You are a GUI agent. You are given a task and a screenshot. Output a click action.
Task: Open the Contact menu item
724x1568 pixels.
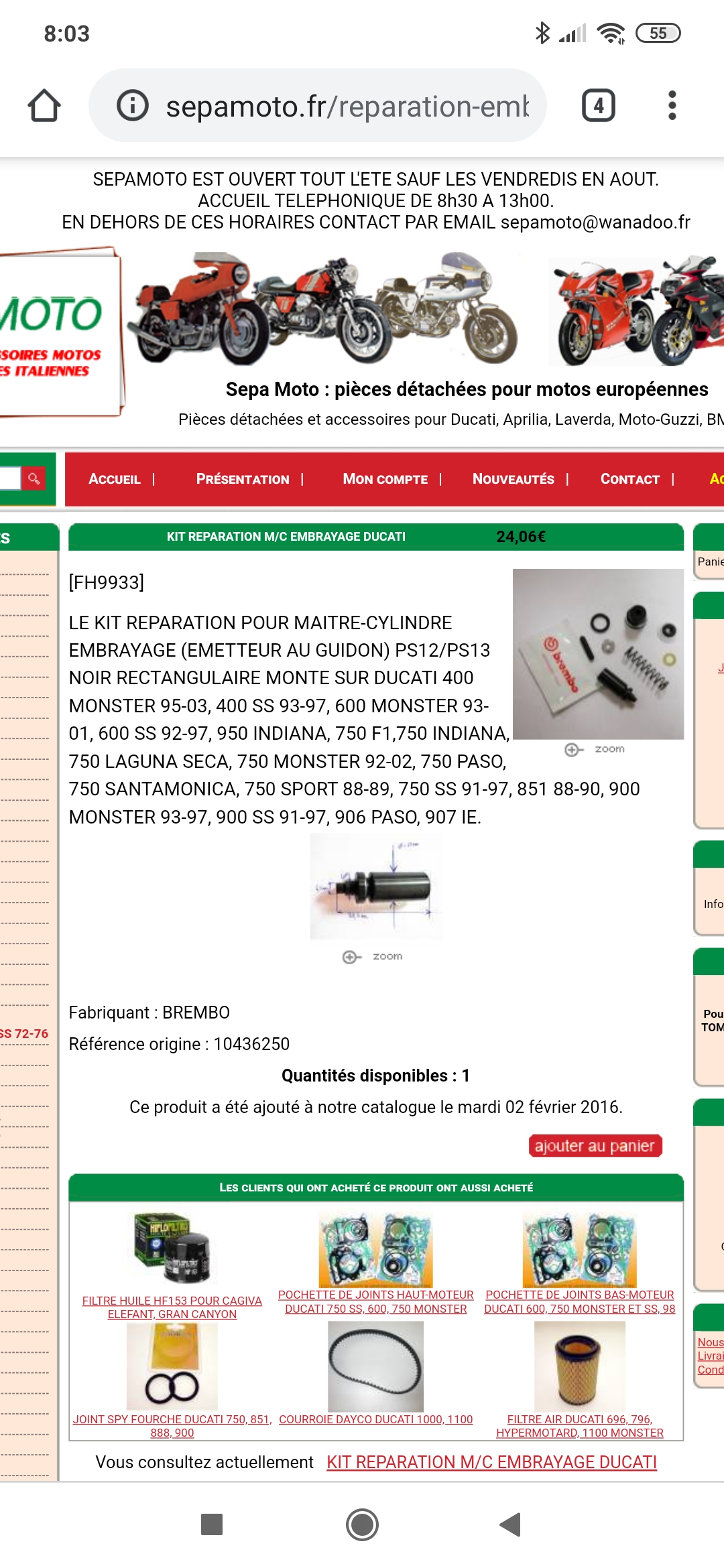[x=630, y=479]
